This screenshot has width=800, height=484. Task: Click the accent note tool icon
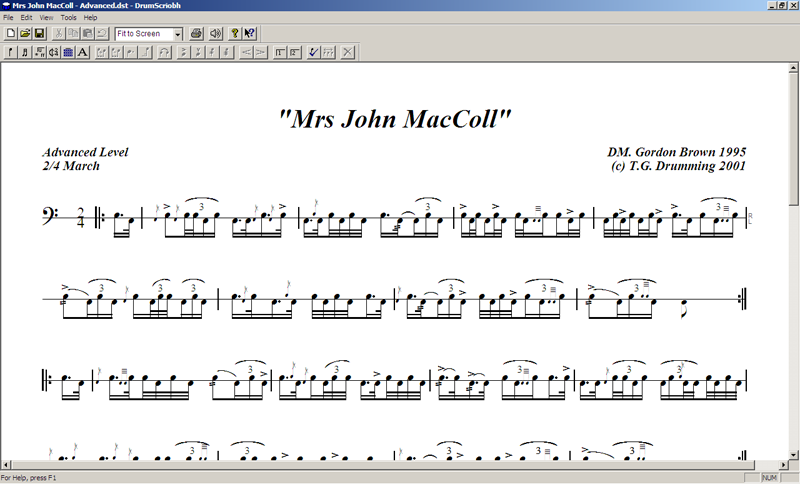[x=183, y=52]
